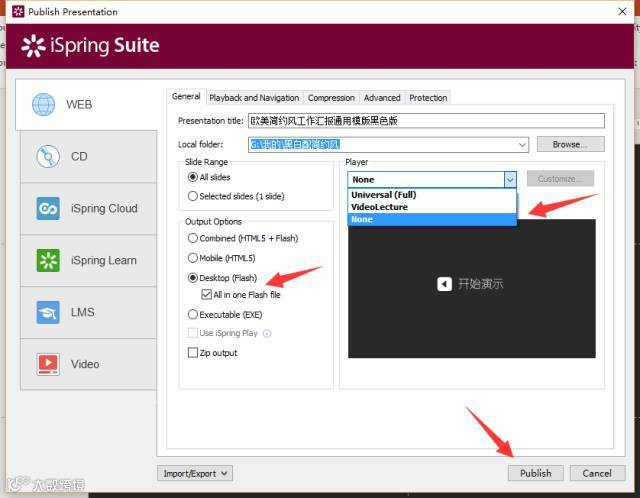The width and height of the screenshot is (640, 498).
Task: Choose Selected slides (1 slide) option
Action: click(193, 196)
